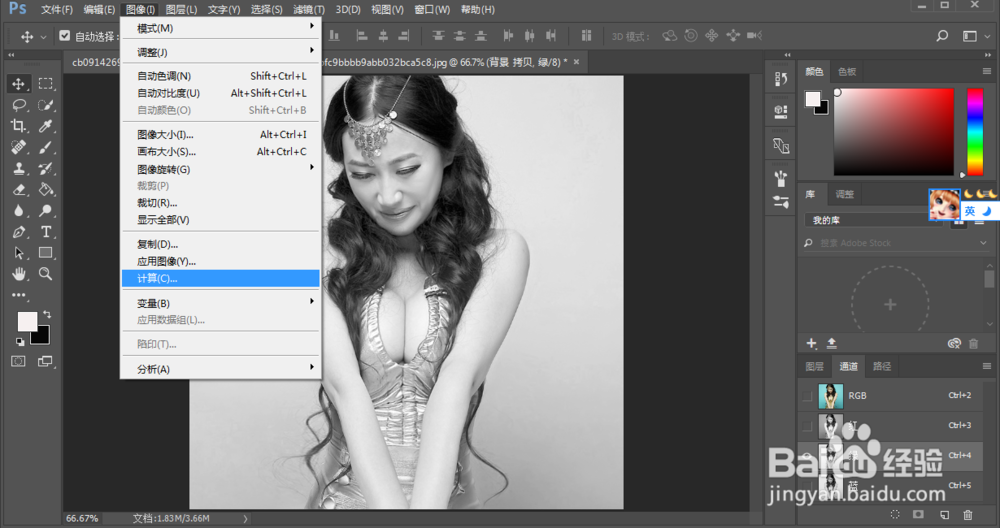
Task: Toggle visibility of the 红 channel
Action: pyautogui.click(x=808, y=426)
